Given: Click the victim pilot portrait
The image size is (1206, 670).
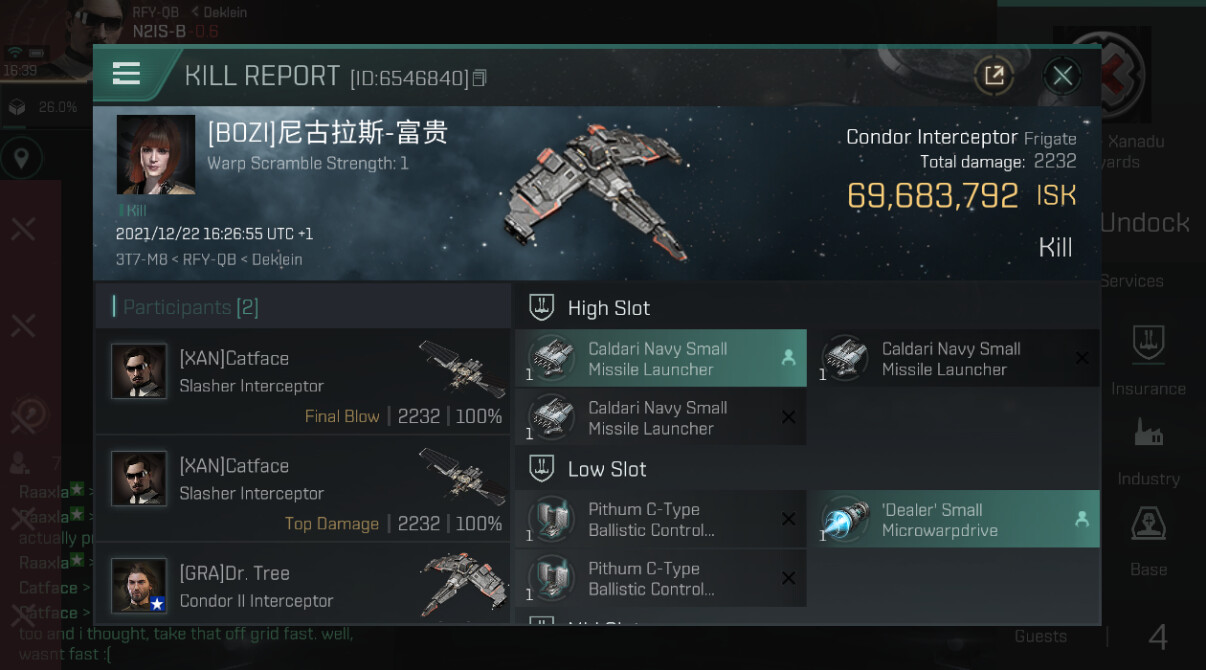Looking at the screenshot, I should pos(156,154).
